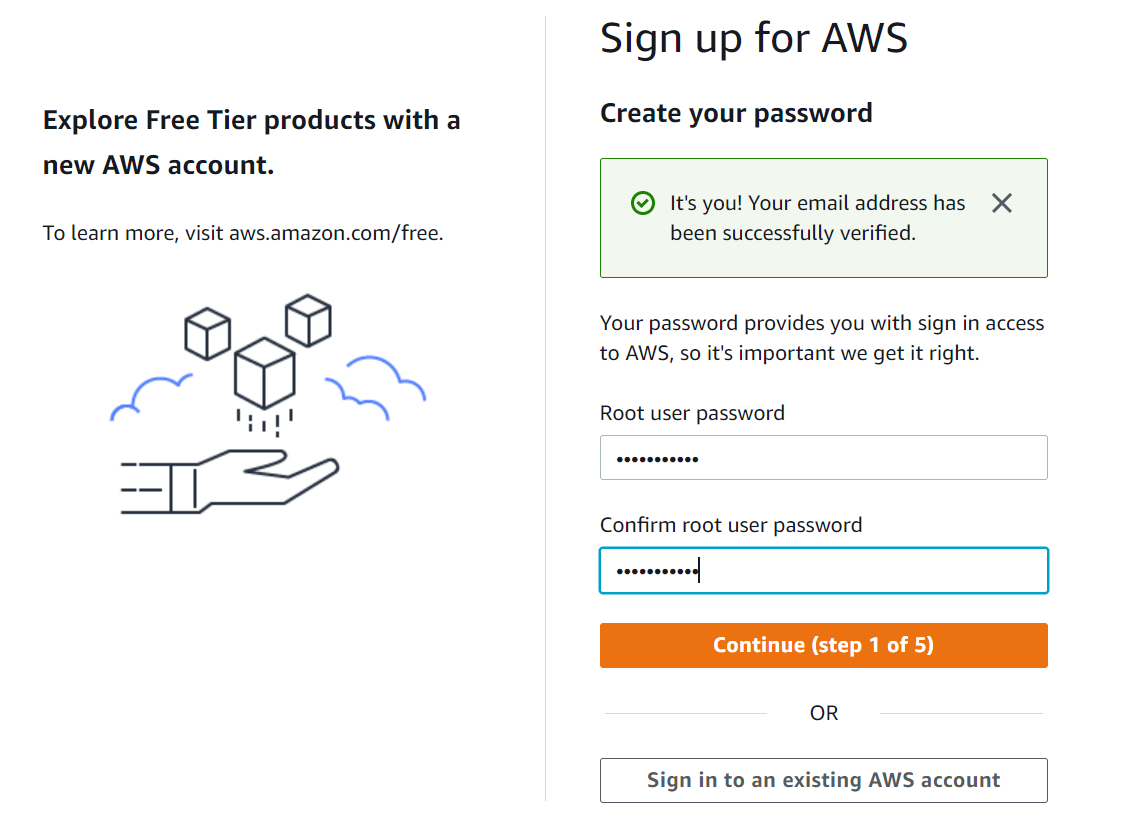The height and width of the screenshot is (830, 1127).
Task: Click the "Sign up for AWS" heading
Action: (753, 39)
